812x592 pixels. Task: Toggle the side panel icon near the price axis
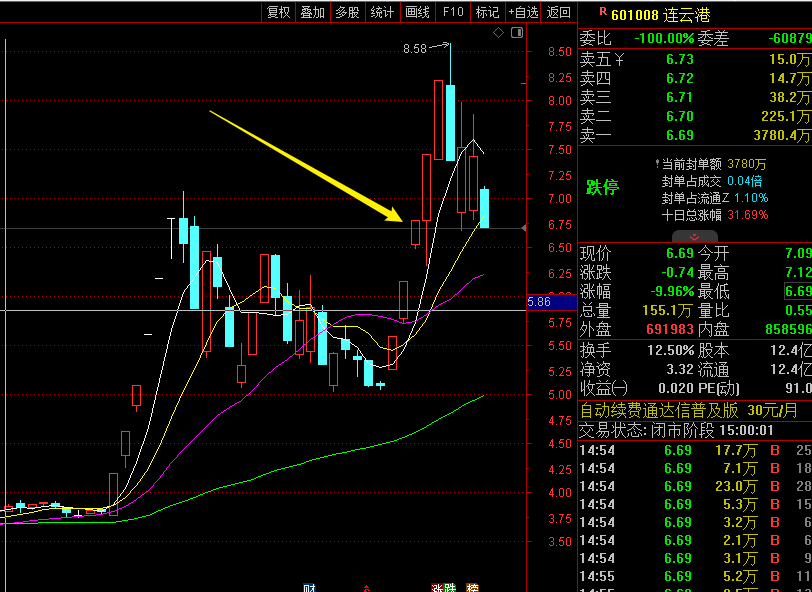pyautogui.click(x=517, y=34)
